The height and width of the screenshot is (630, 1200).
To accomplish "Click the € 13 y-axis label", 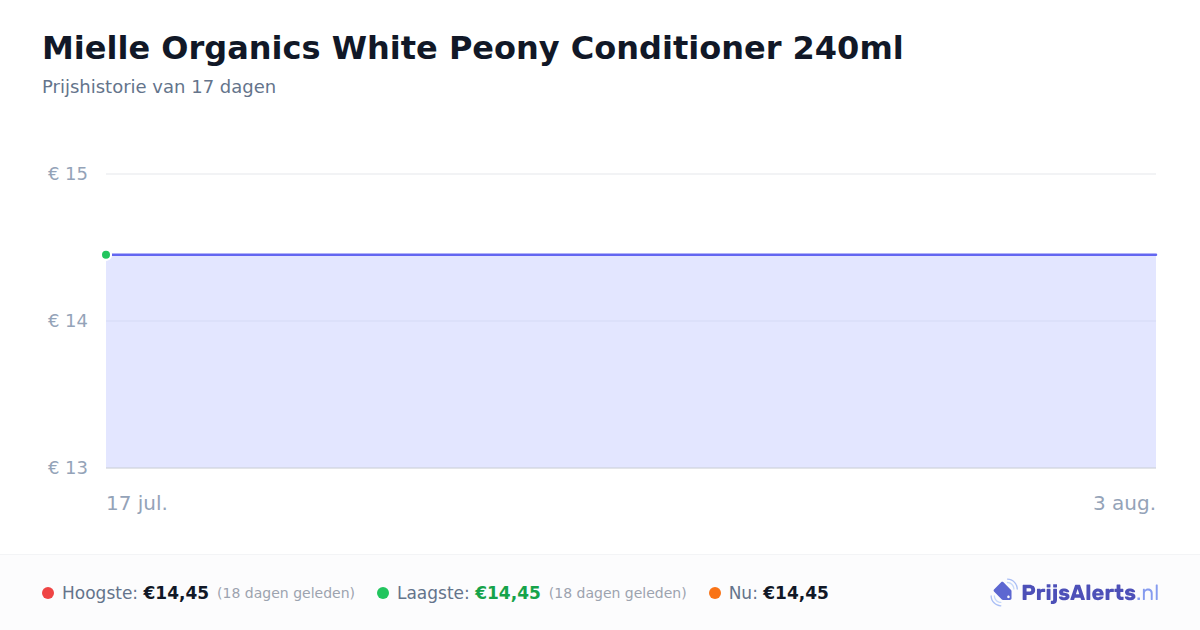I will [x=68, y=468].
